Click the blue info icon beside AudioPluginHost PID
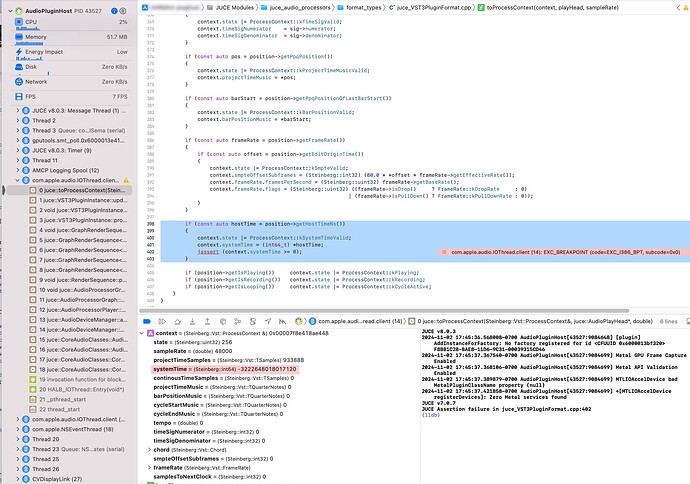Image resolution: width=690 pixels, height=484 pixels. click(114, 11)
